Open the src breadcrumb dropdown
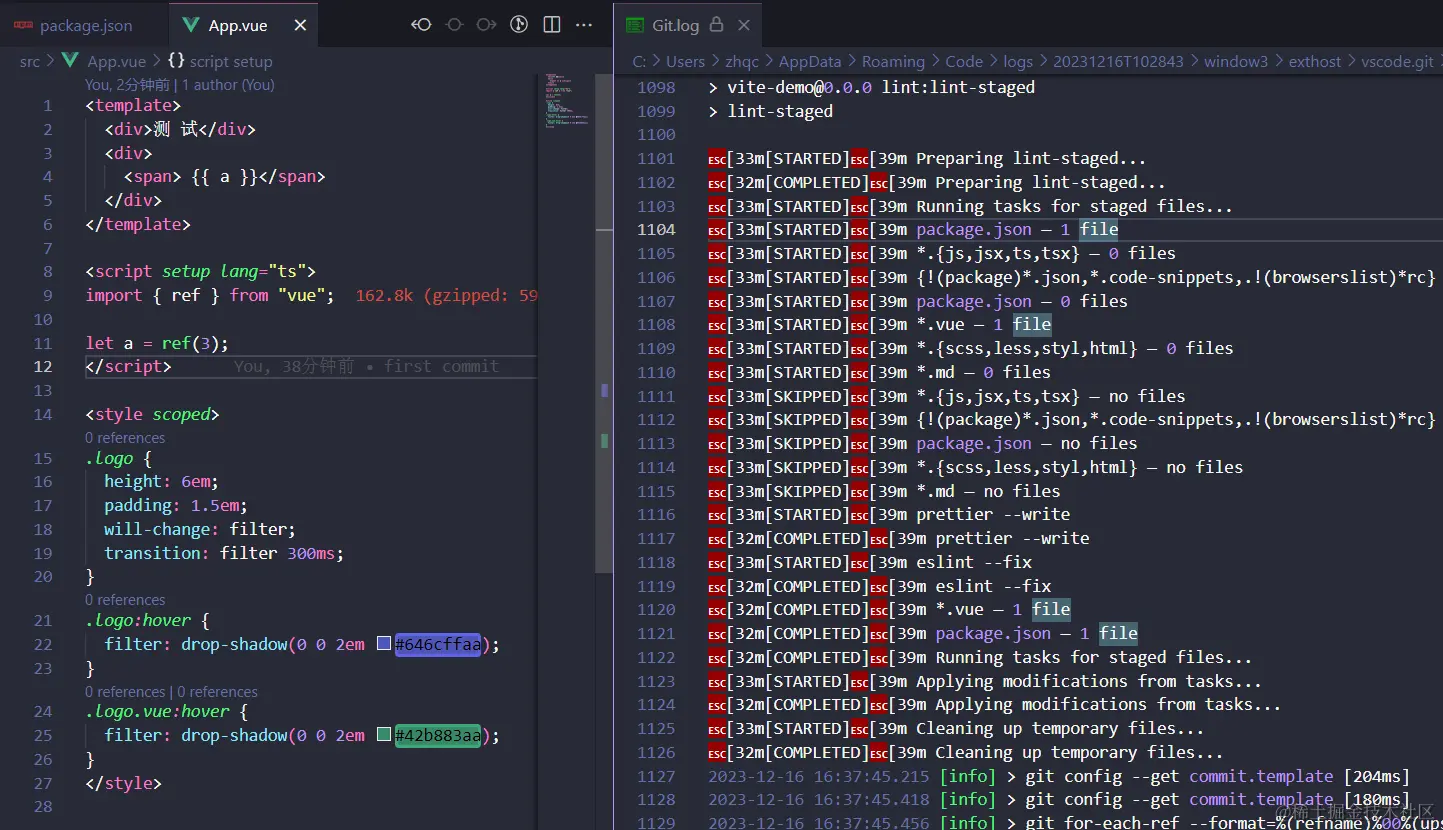This screenshot has width=1443, height=830. tap(30, 61)
